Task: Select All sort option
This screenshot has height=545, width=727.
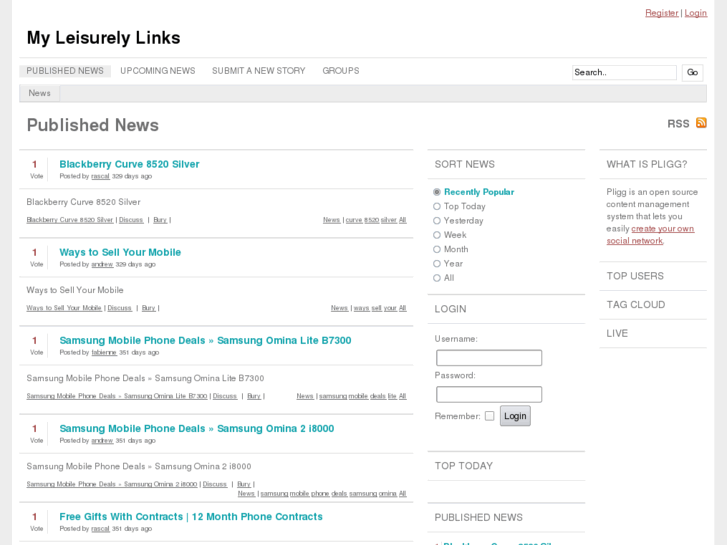Action: coord(437,278)
